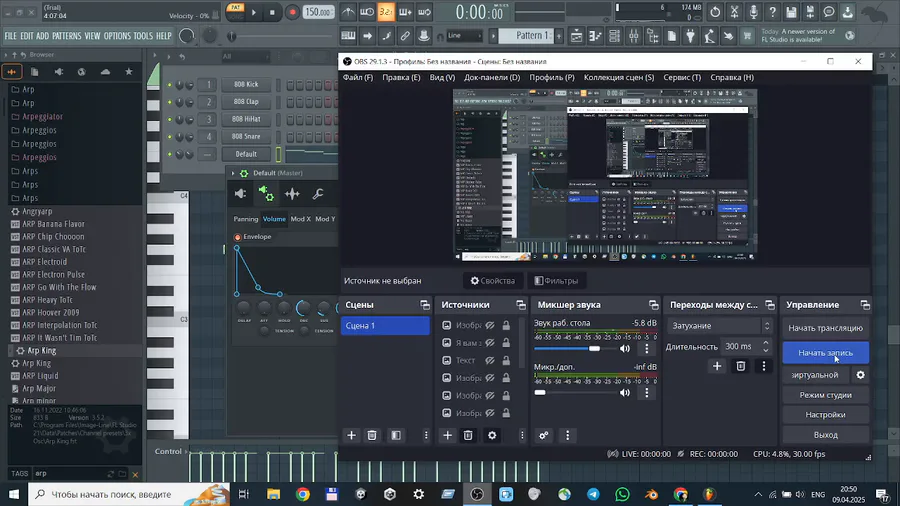Toggle the Envelope enable LED

pyautogui.click(x=237, y=237)
